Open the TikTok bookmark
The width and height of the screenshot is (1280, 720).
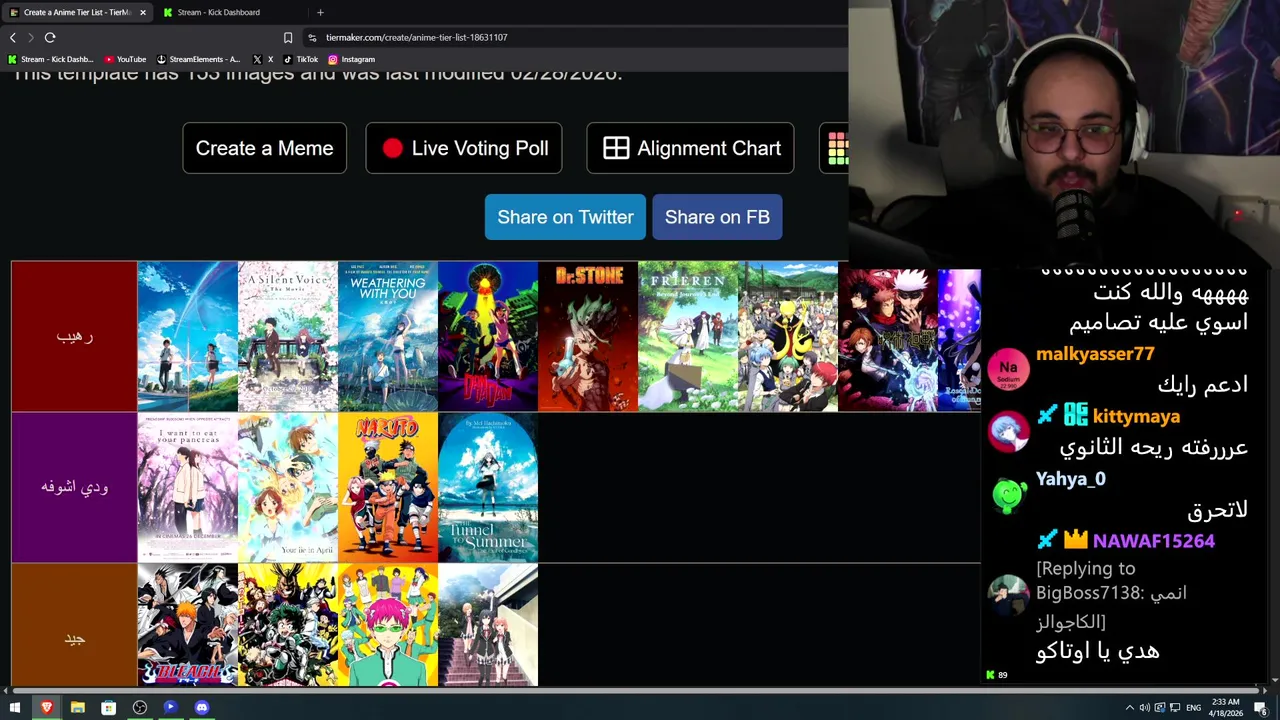point(300,59)
